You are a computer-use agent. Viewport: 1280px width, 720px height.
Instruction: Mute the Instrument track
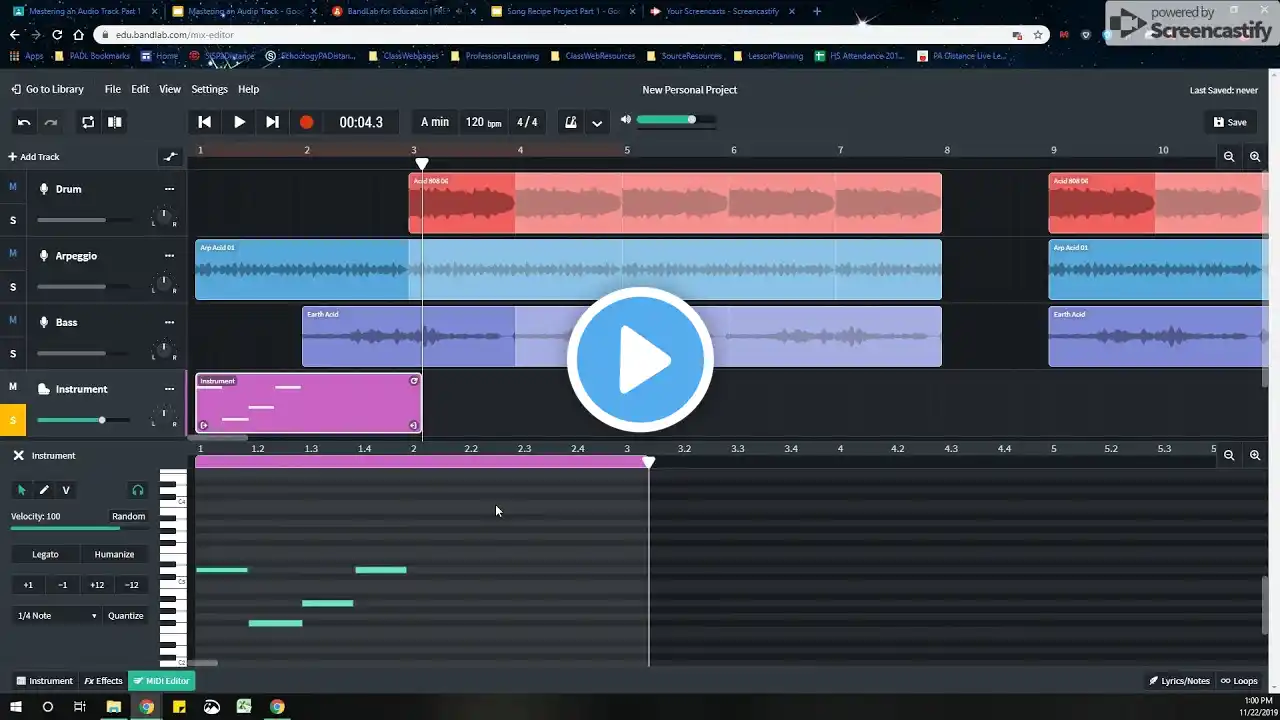[x=13, y=387]
